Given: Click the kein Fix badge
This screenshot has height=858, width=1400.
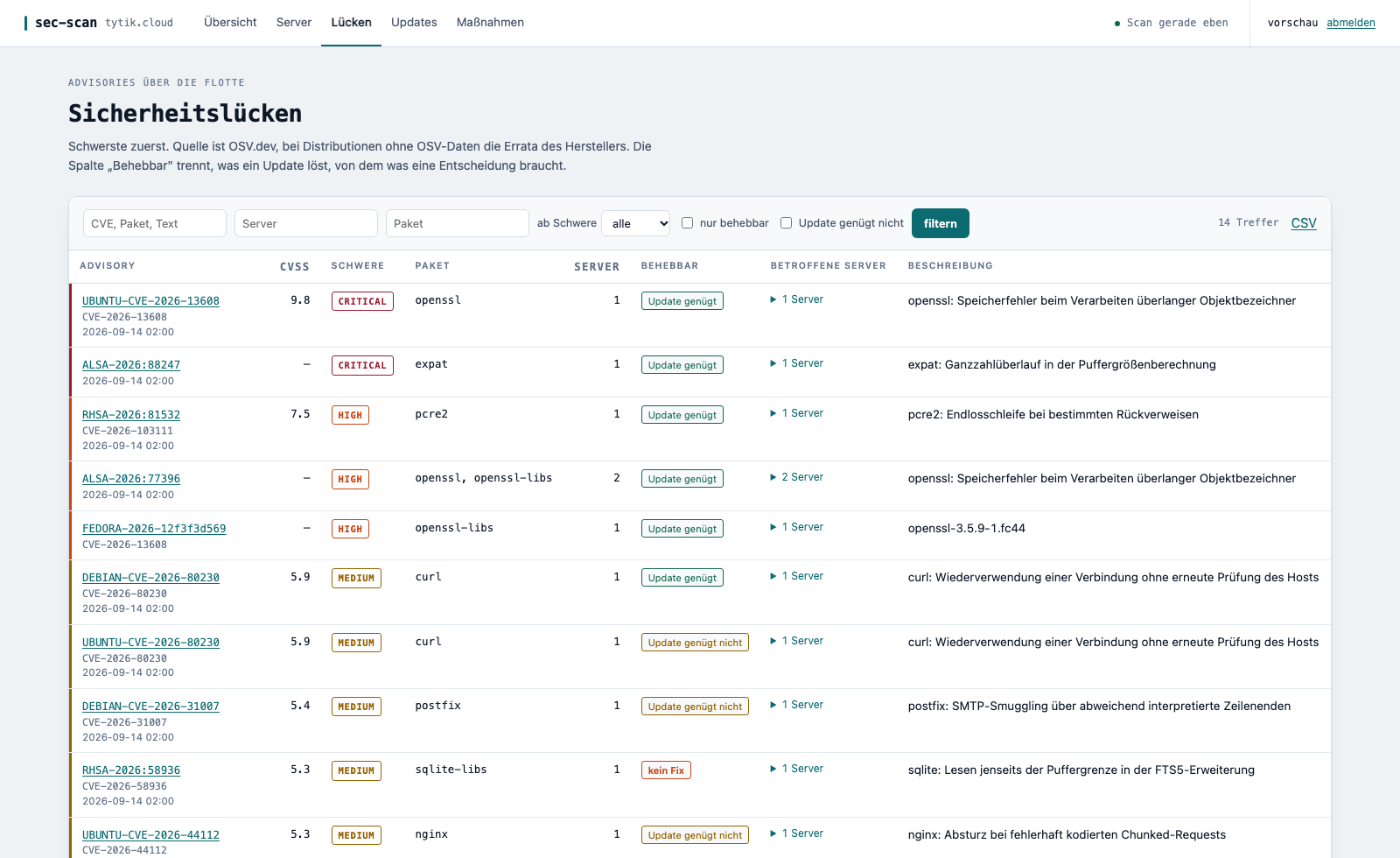Looking at the screenshot, I should pyautogui.click(x=666, y=770).
